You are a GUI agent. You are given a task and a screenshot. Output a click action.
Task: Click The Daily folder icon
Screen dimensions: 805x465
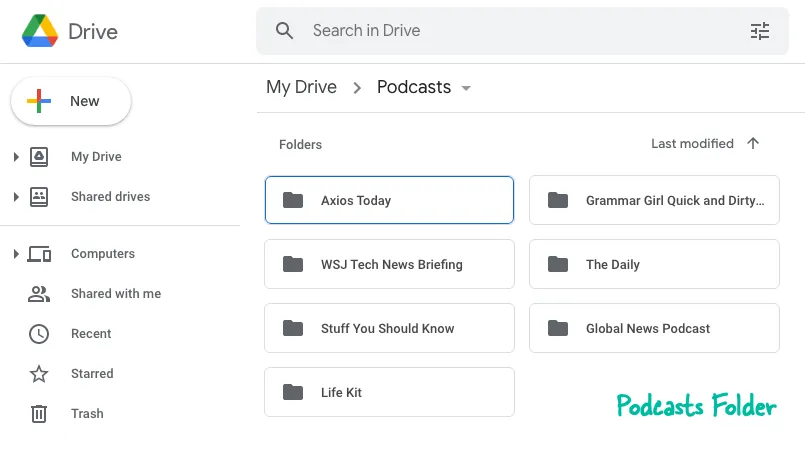(558, 264)
